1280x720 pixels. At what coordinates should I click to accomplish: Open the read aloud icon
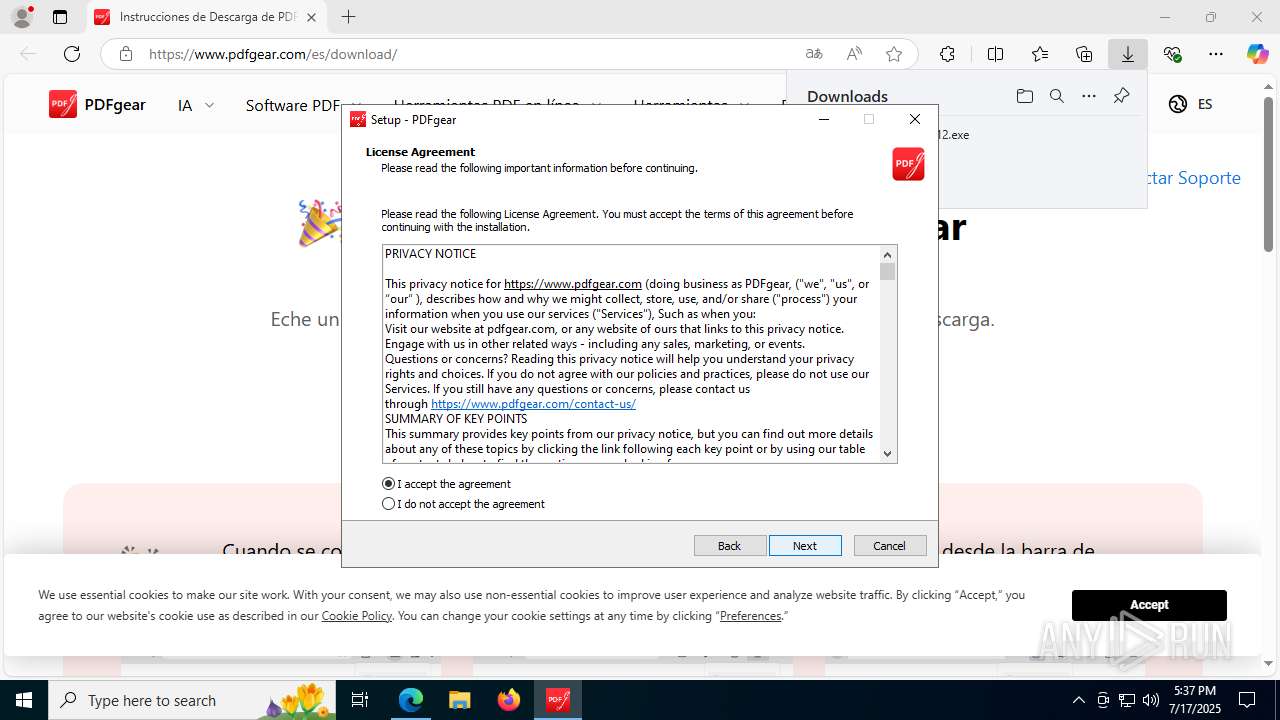tap(854, 54)
